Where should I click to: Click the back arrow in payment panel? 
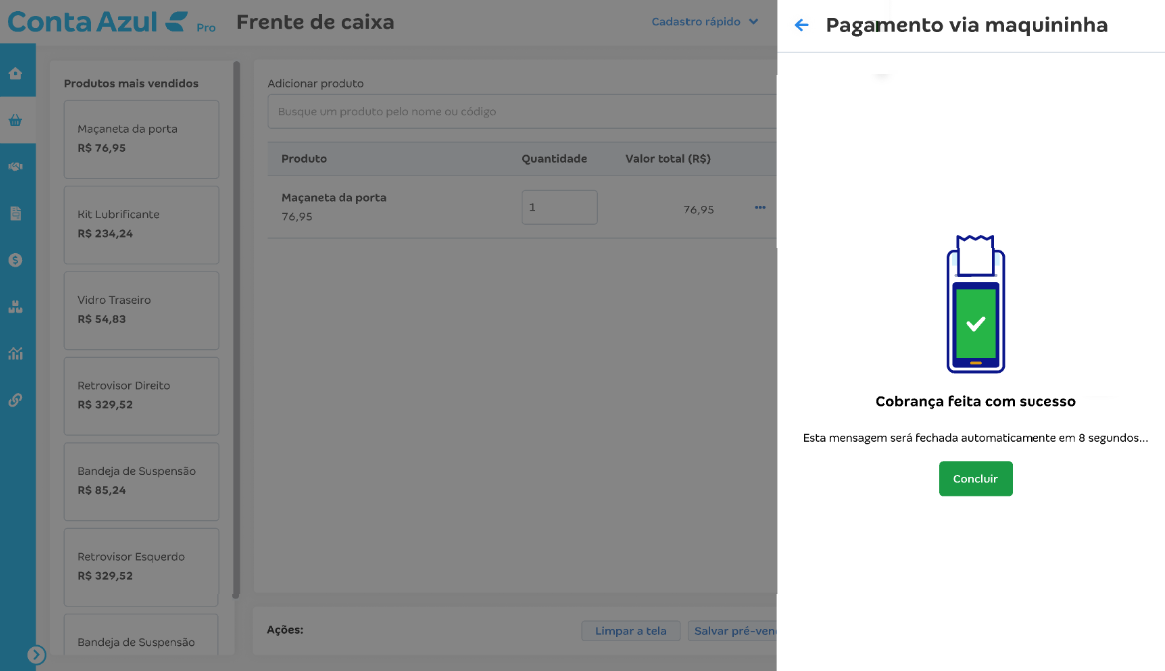point(801,25)
